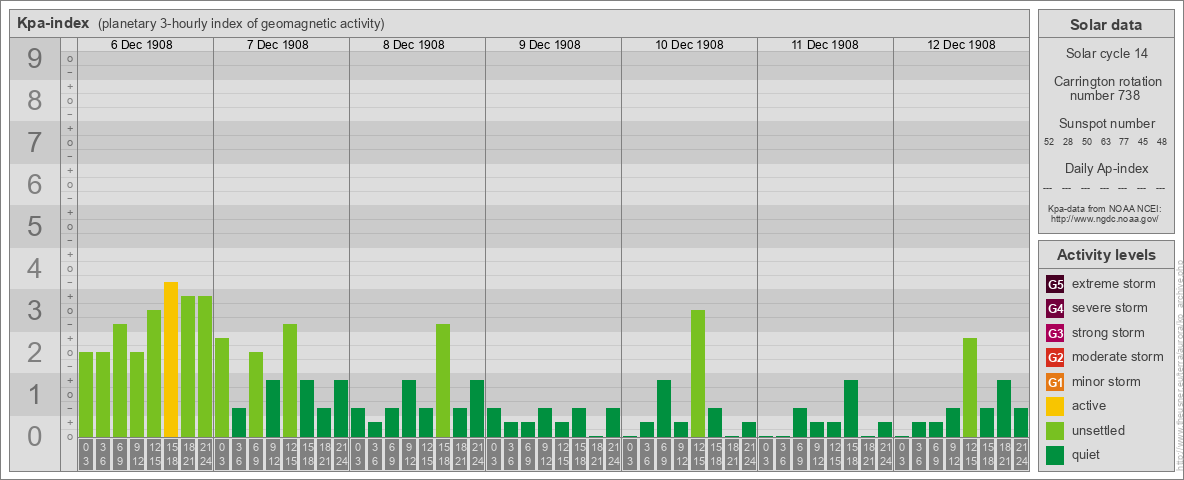The image size is (1184, 480).
Task: Click the '0 3' time label under 9 Dec
Action: (x=494, y=454)
